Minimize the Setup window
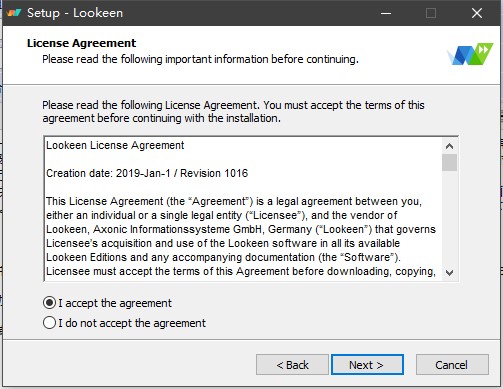This screenshot has height=389, width=503. pos(386,13)
